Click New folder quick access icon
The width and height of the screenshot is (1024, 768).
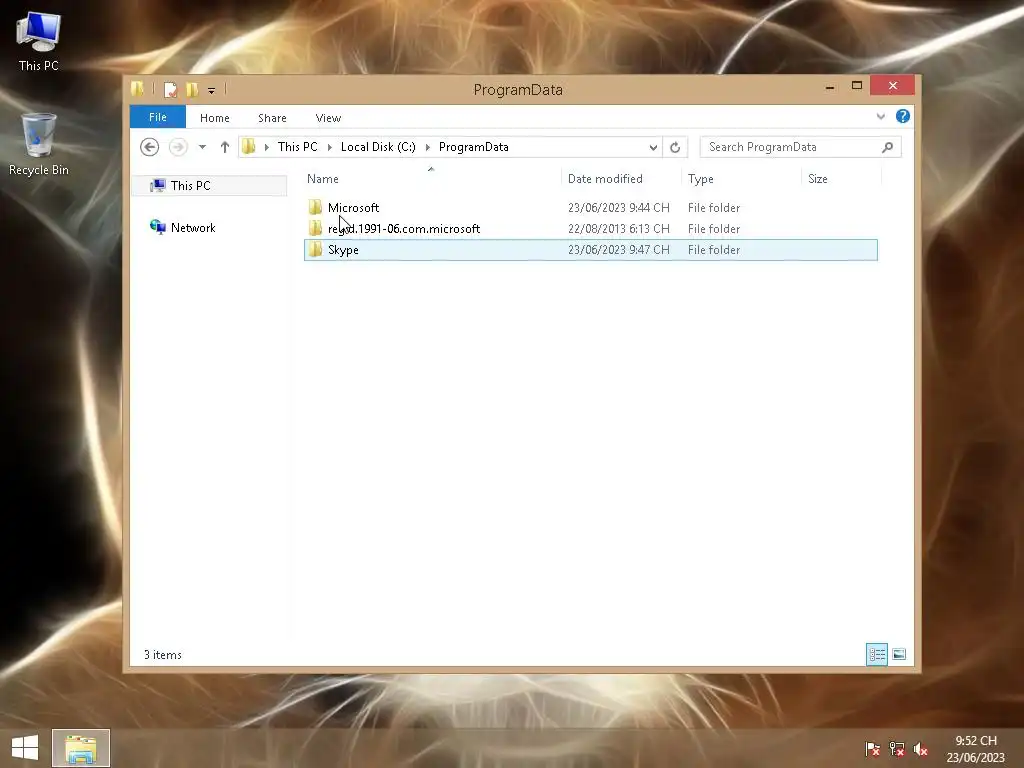pyautogui.click(x=192, y=89)
